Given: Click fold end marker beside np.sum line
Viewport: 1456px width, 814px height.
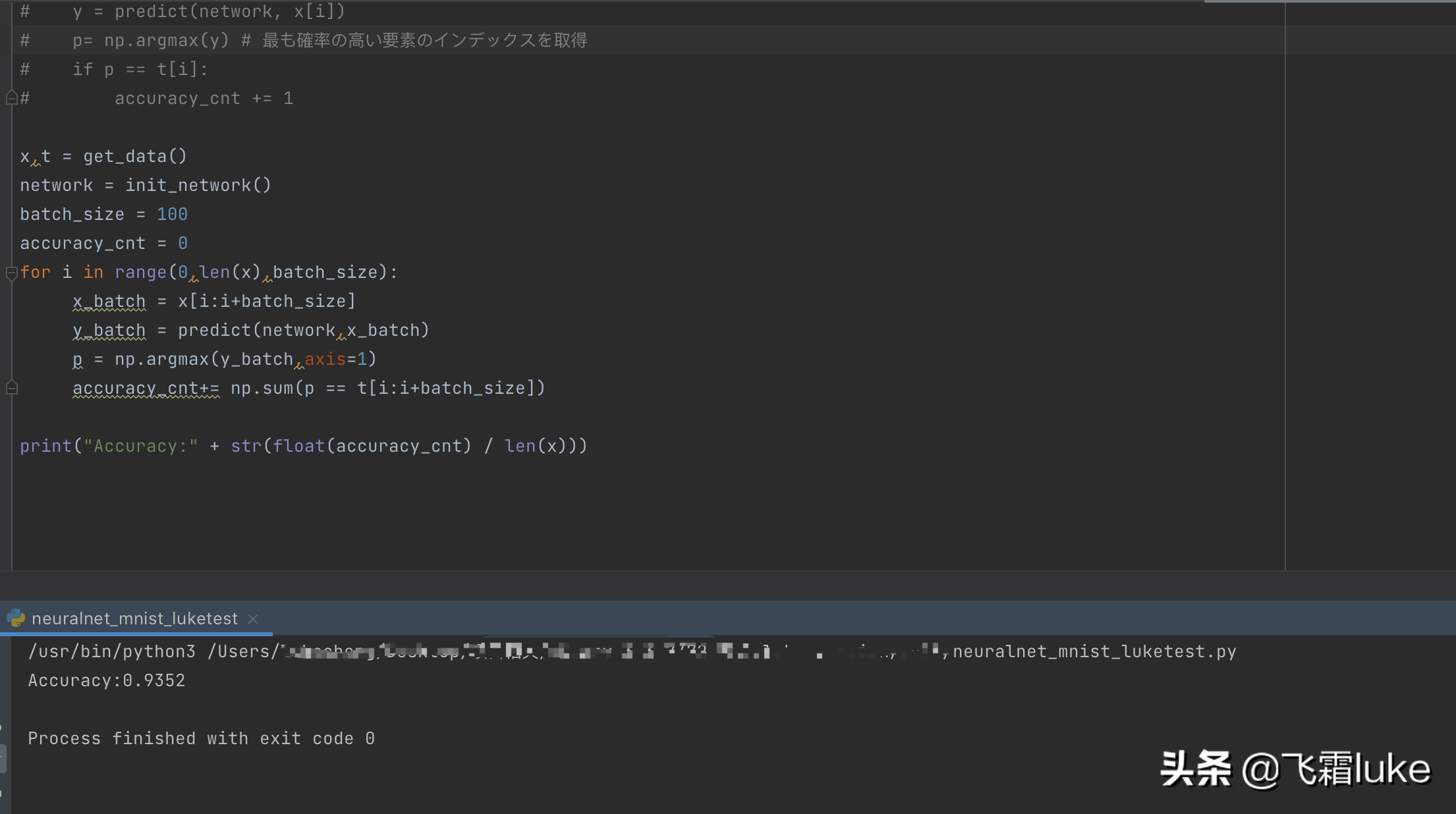Looking at the screenshot, I should 11,388.
